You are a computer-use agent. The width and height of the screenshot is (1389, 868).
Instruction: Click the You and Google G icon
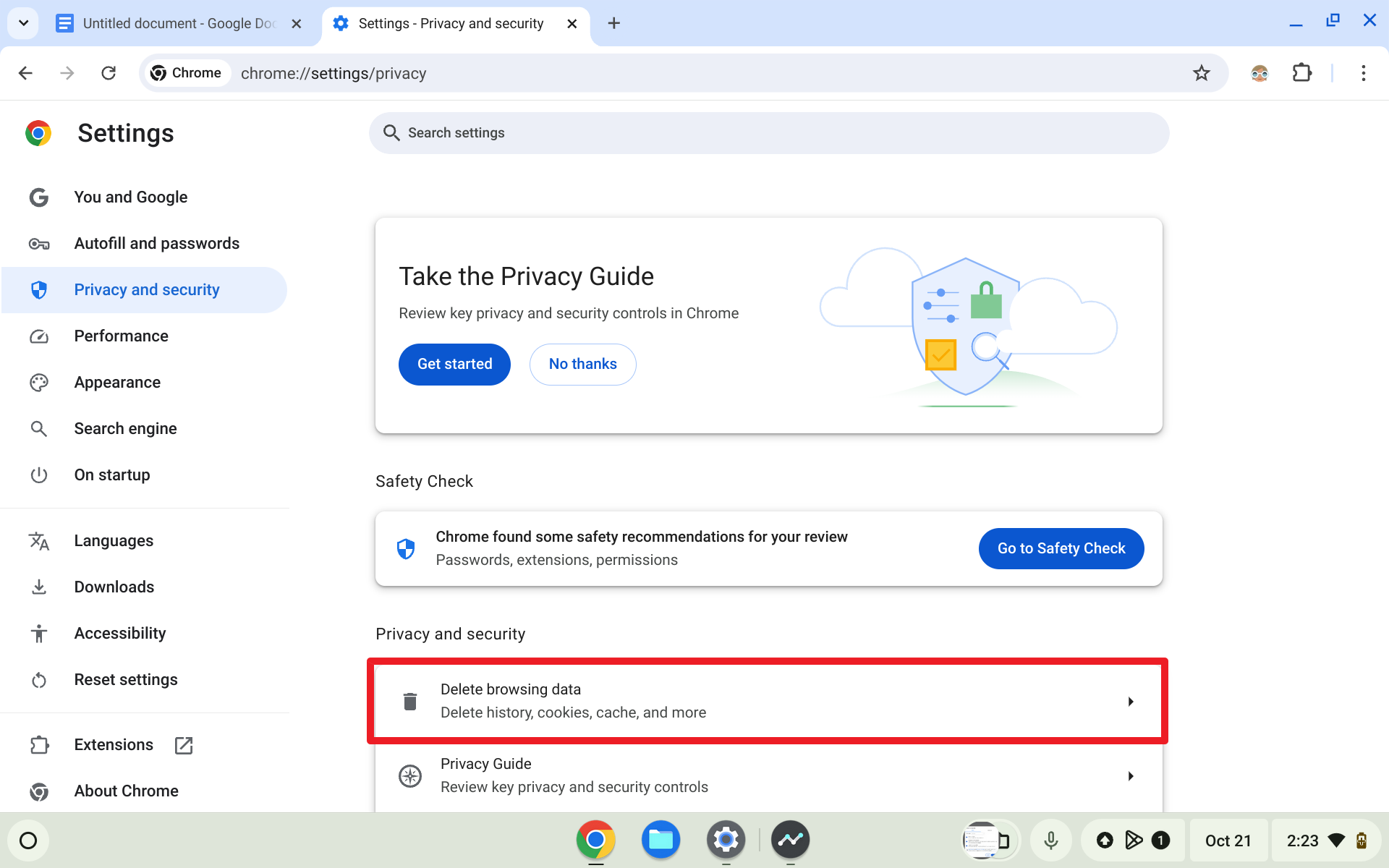[38, 197]
